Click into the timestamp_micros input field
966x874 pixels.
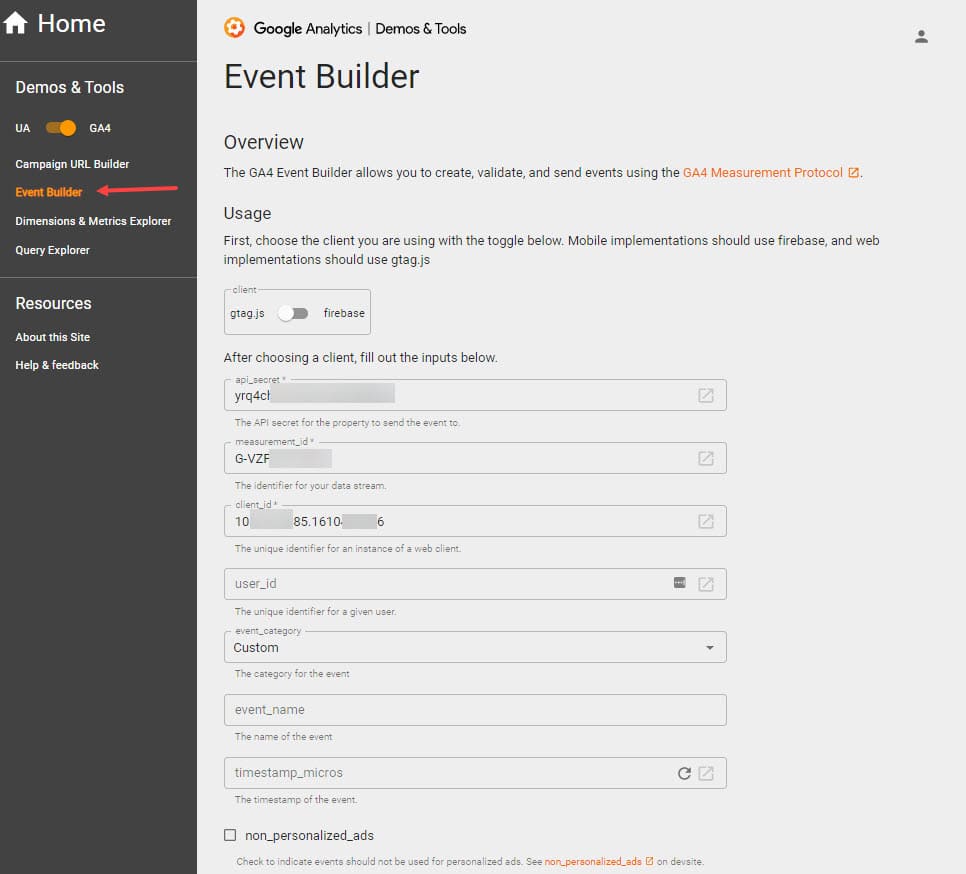pyautogui.click(x=475, y=773)
